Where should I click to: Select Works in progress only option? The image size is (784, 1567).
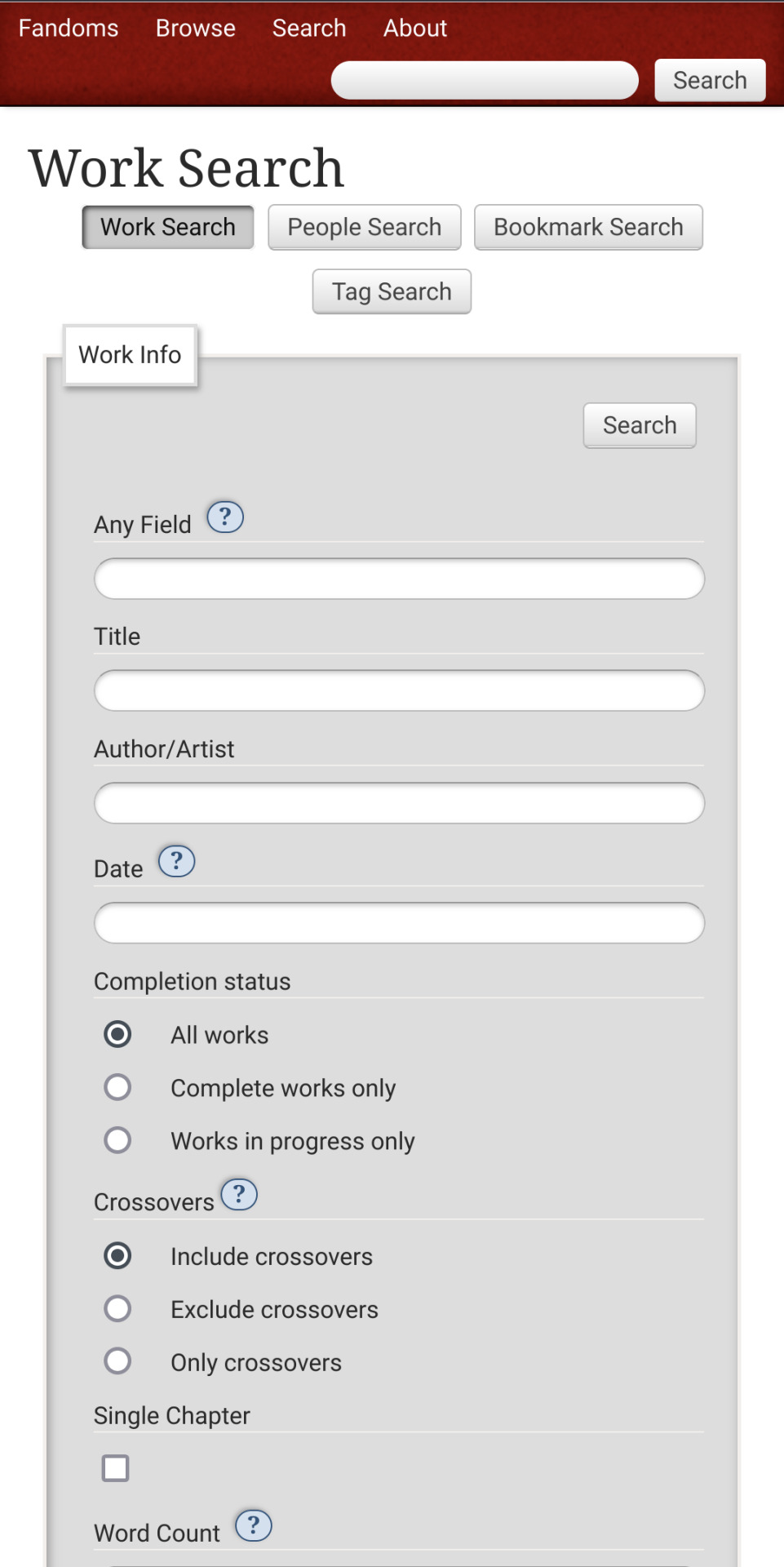pyautogui.click(x=117, y=1140)
